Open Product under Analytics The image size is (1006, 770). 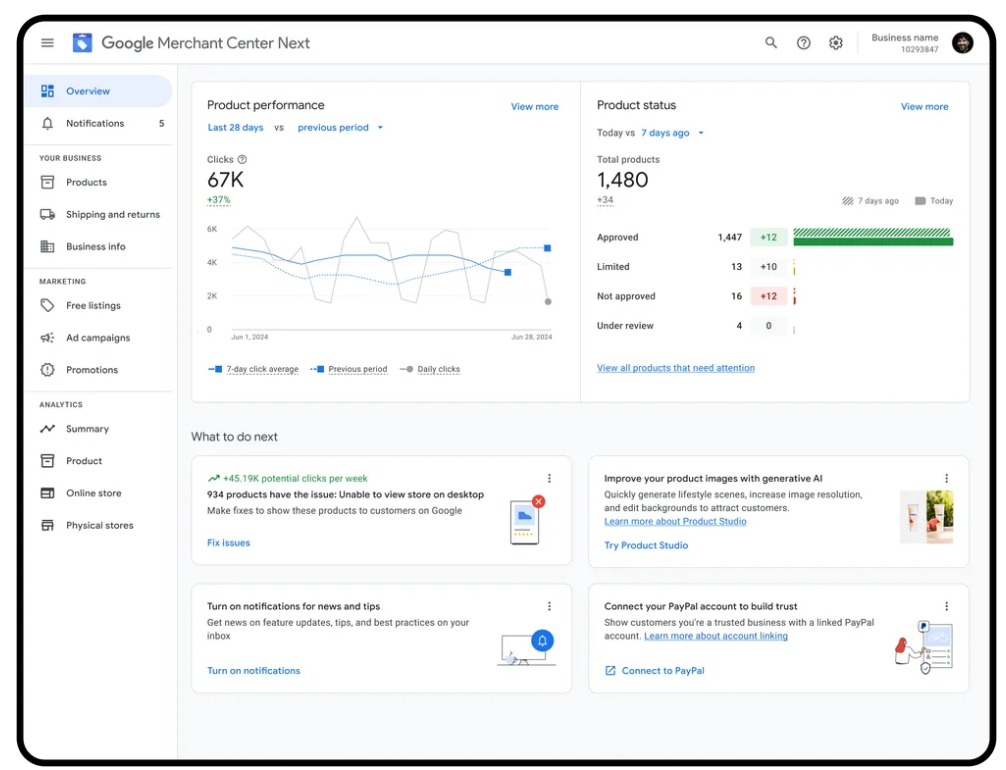click(98, 461)
